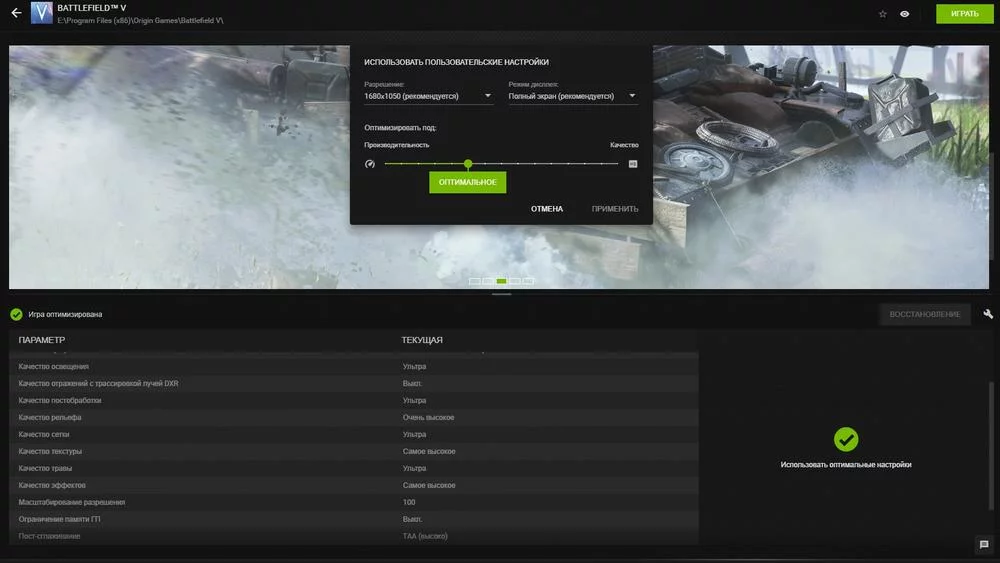
Task: Select the last screenshot thumbnail indicator
Action: pos(528,281)
